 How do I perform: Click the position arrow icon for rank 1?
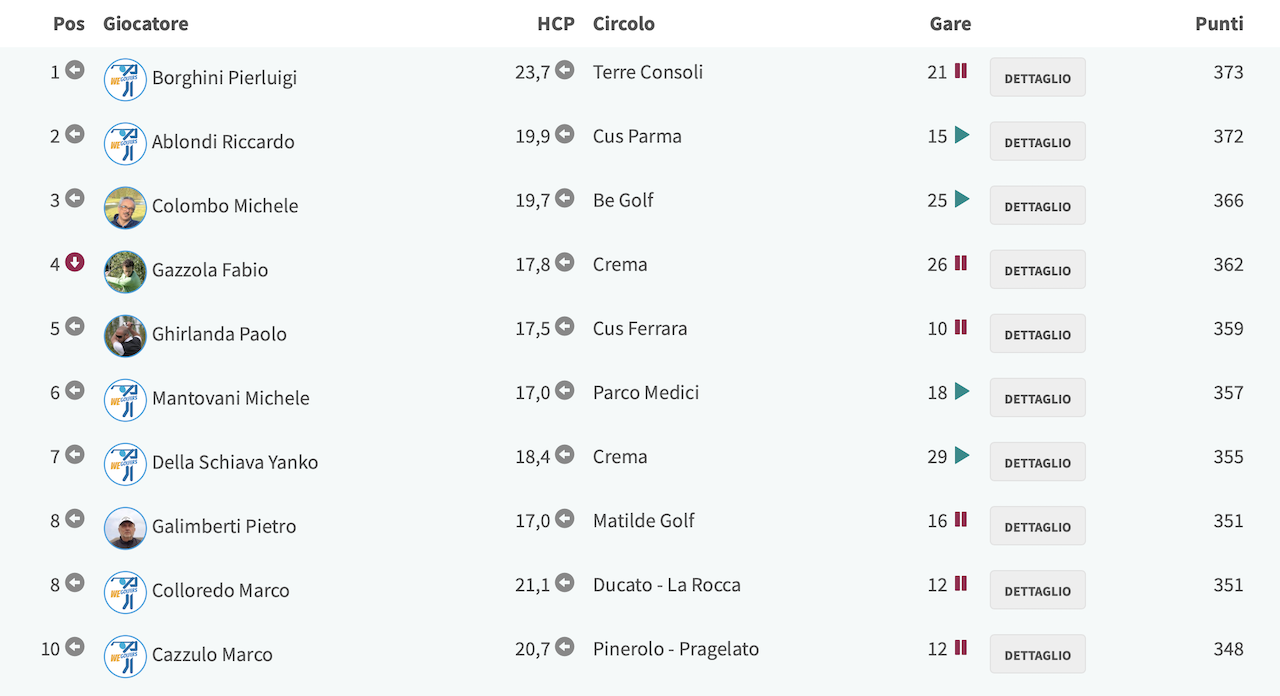pos(75,71)
